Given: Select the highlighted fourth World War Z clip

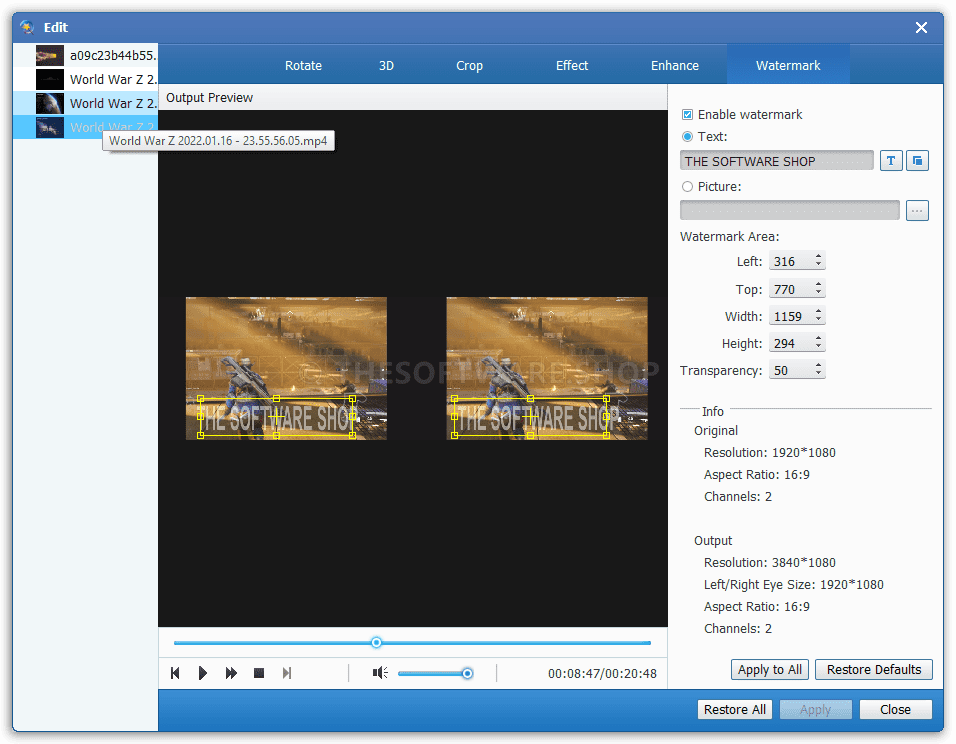Looking at the screenshot, I should point(85,127).
